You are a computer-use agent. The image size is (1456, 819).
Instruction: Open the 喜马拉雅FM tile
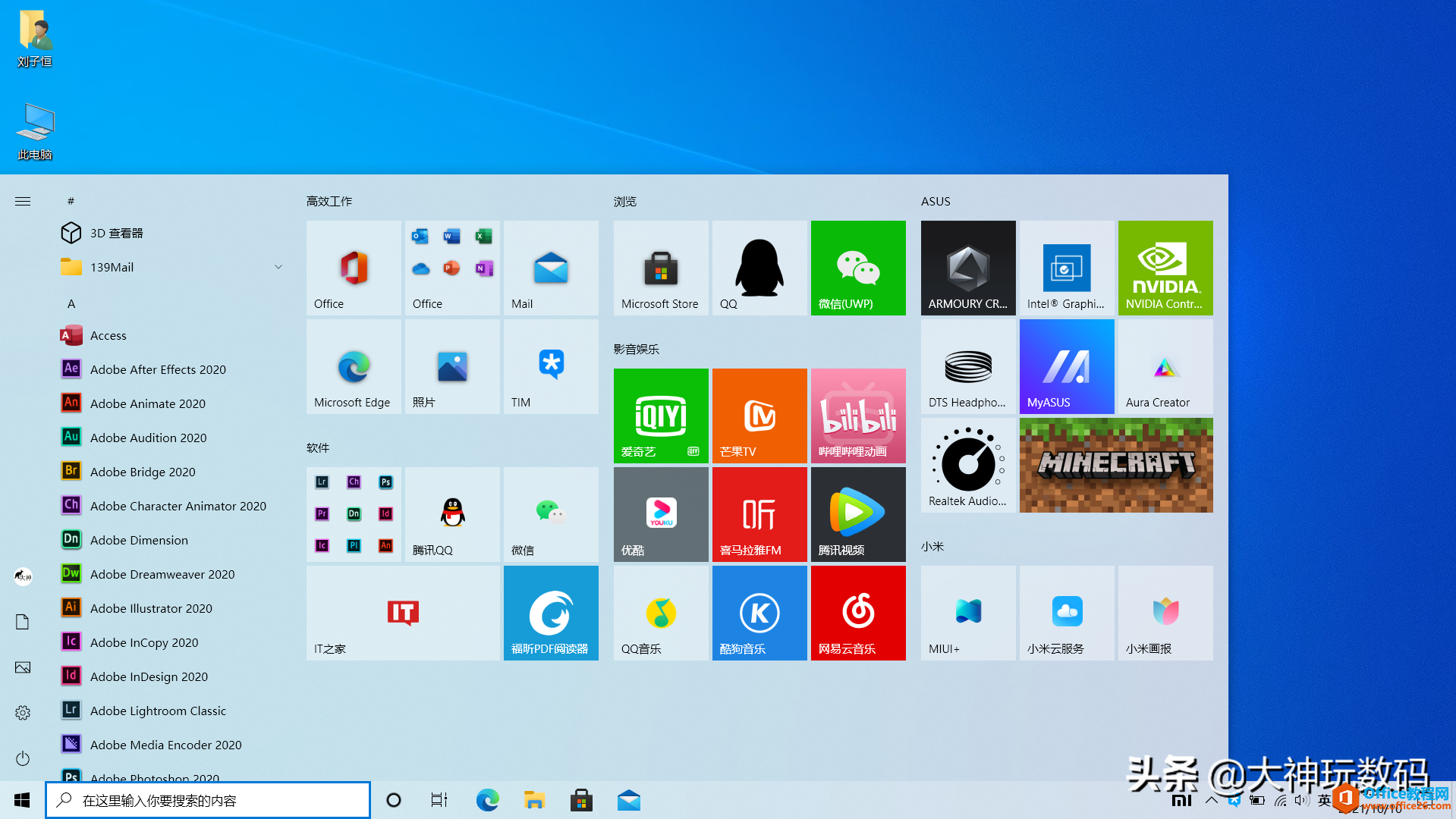pos(759,514)
